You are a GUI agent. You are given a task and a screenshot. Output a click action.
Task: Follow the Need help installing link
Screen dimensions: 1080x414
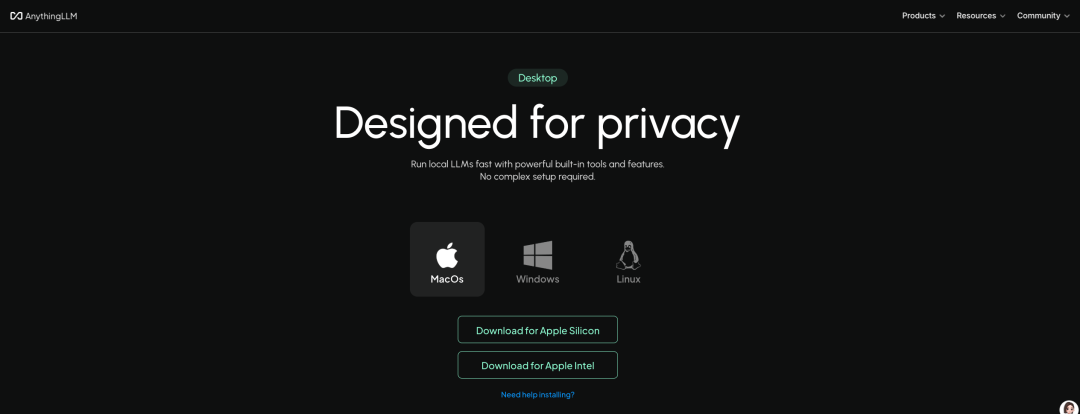(x=537, y=395)
